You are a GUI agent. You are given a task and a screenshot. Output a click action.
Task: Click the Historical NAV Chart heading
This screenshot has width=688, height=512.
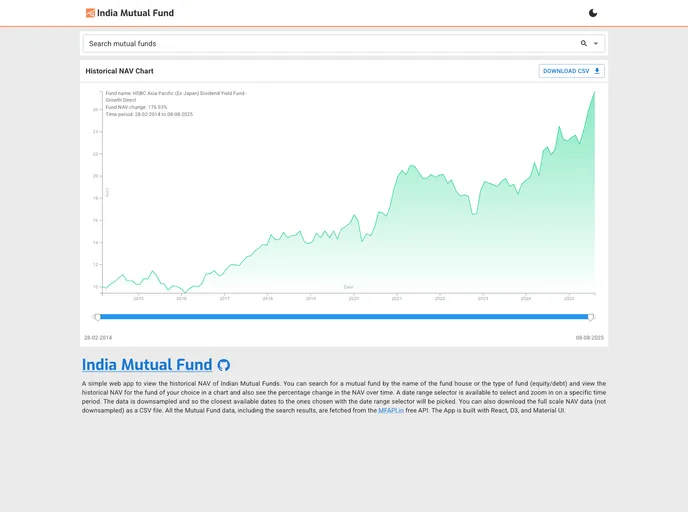coord(119,71)
